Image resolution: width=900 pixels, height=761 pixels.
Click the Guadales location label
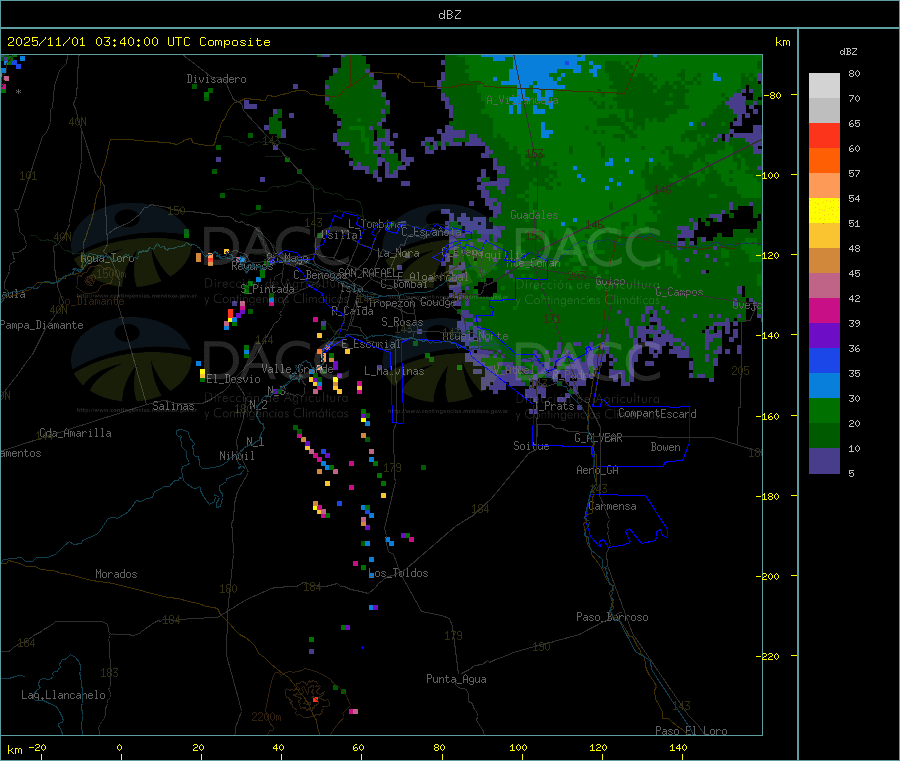(x=534, y=215)
